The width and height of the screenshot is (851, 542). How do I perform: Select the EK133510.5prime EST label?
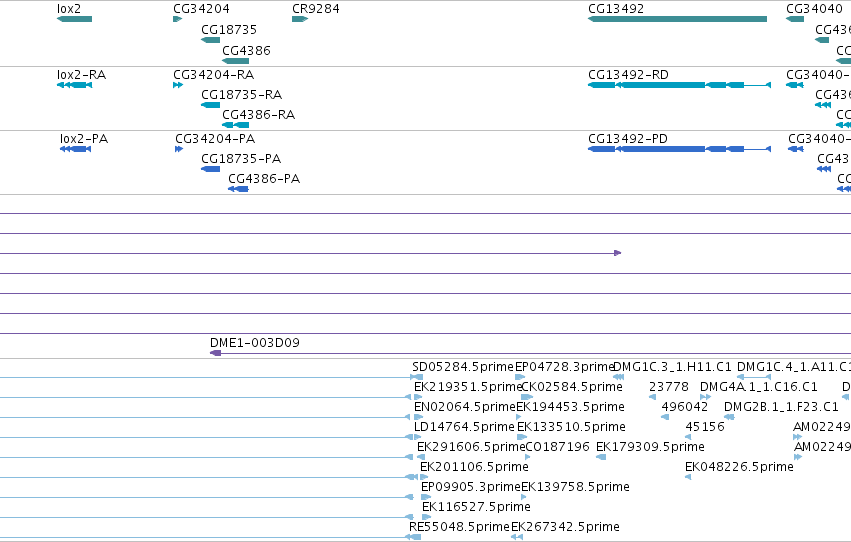tap(571, 428)
